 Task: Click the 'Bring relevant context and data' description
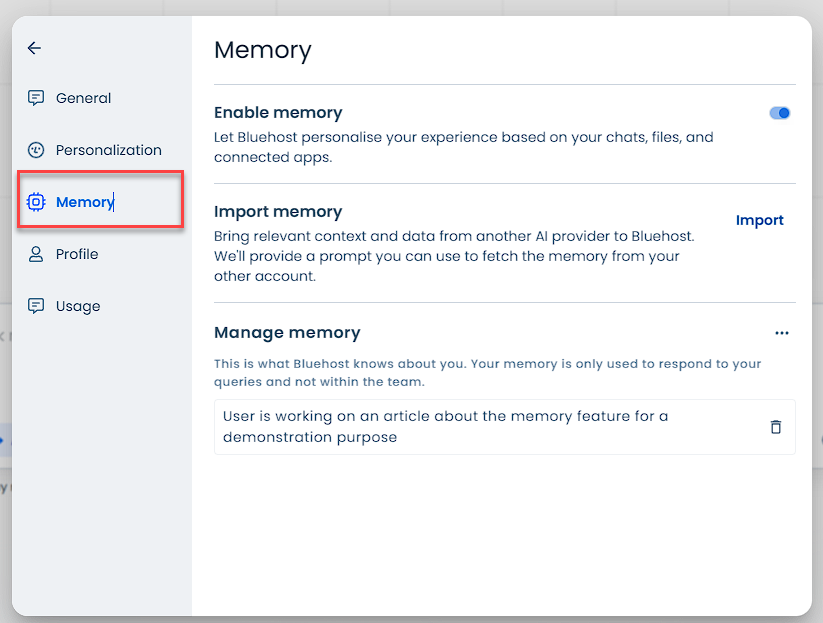tap(454, 256)
